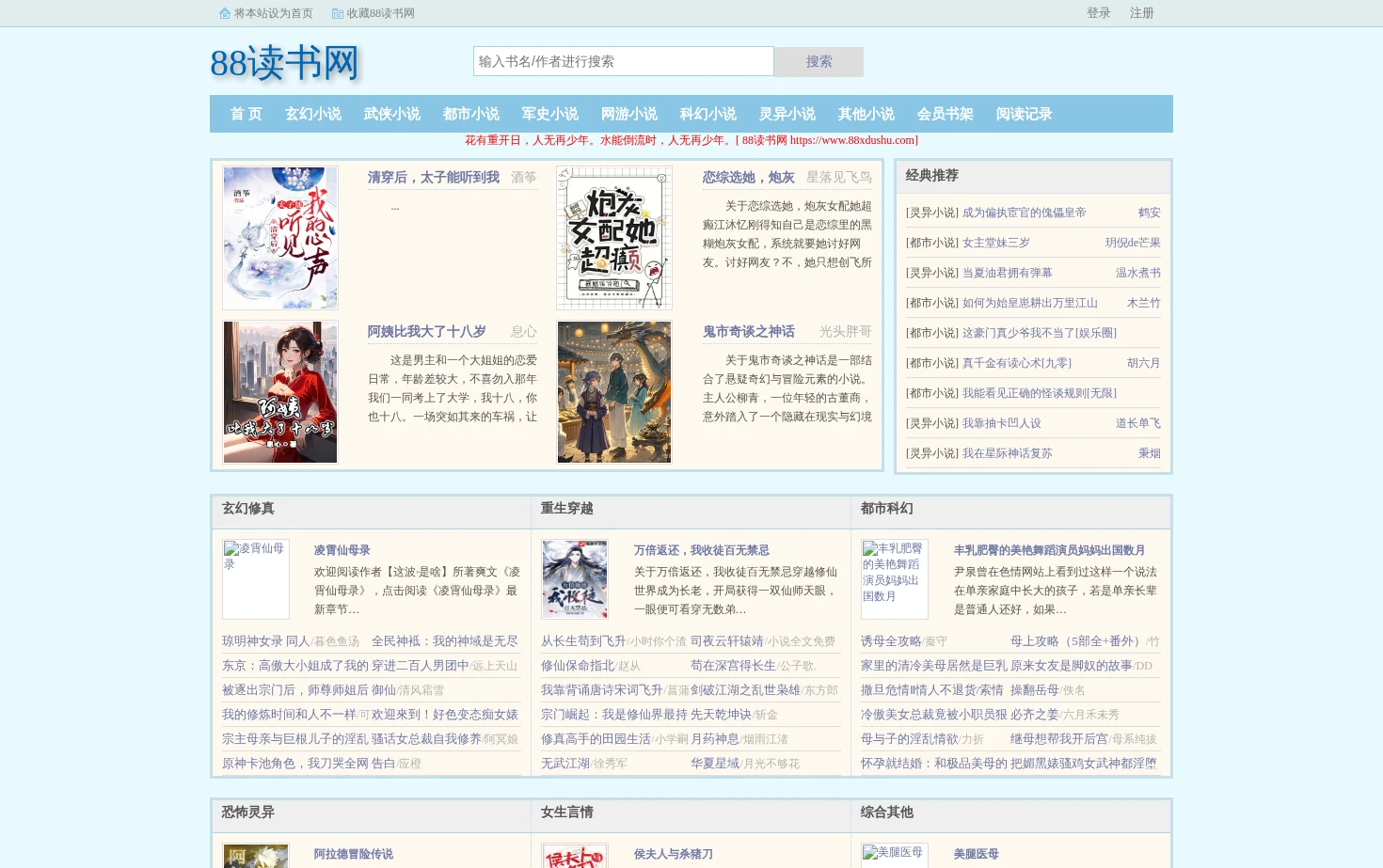1383x868 pixels.
Task: Click the bookmark icon beside 收藏88读书网
Action: 338,13
